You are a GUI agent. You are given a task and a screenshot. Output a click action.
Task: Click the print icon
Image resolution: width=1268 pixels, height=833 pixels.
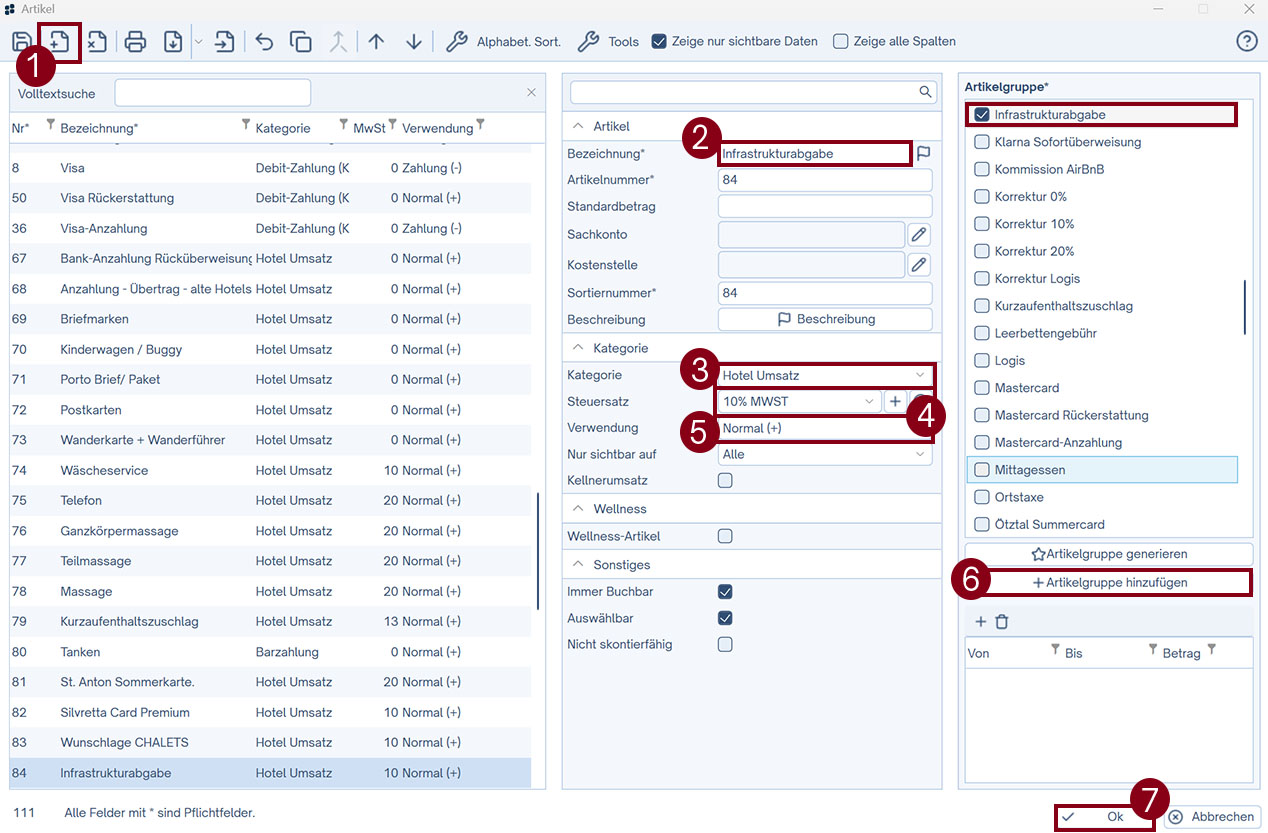pyautogui.click(x=136, y=42)
